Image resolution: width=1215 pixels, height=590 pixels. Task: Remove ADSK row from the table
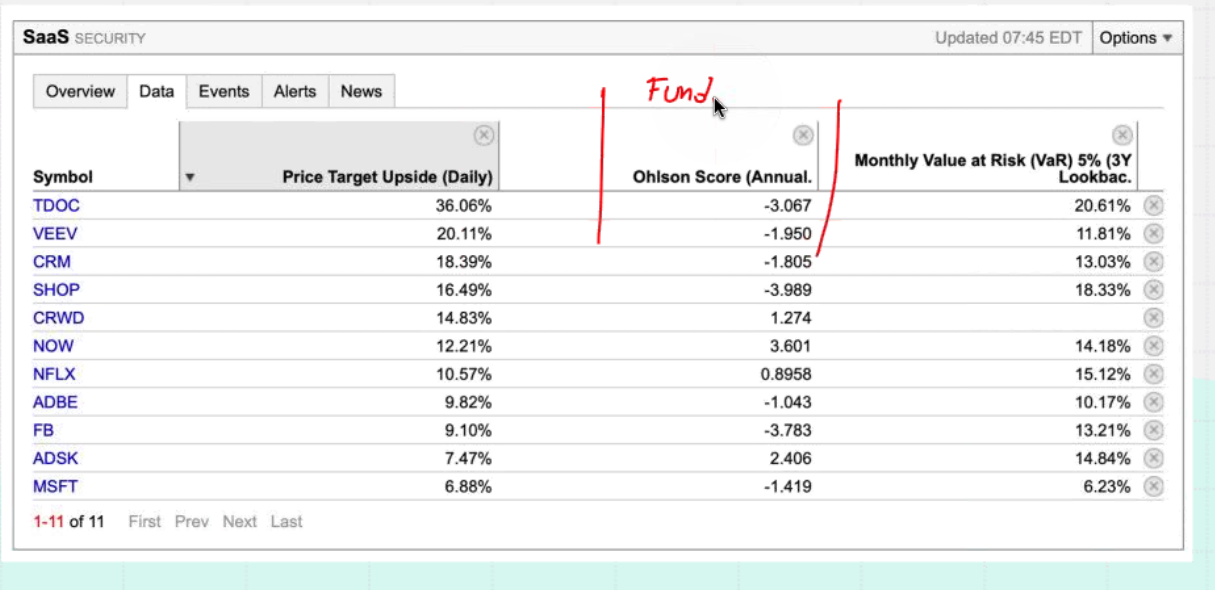click(x=1153, y=458)
